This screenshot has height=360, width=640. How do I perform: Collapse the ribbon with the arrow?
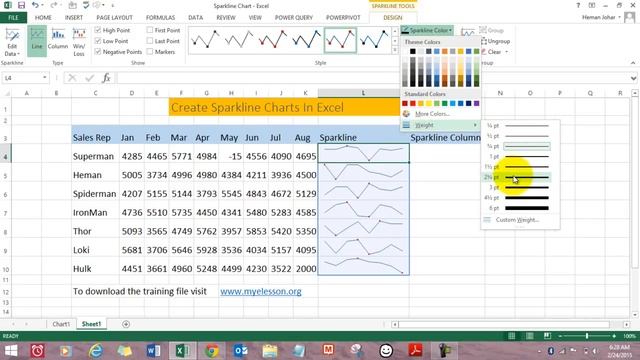point(633,63)
